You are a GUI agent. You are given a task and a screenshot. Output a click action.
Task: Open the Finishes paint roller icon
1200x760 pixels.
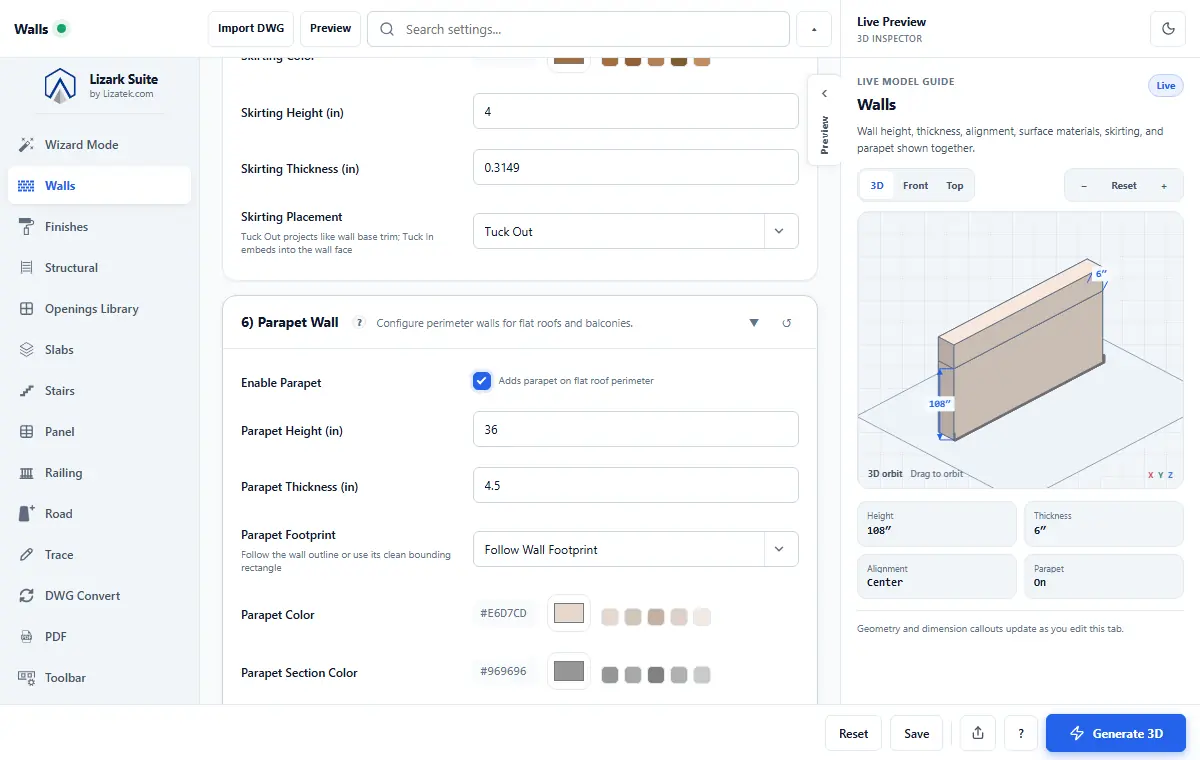[x=27, y=227]
